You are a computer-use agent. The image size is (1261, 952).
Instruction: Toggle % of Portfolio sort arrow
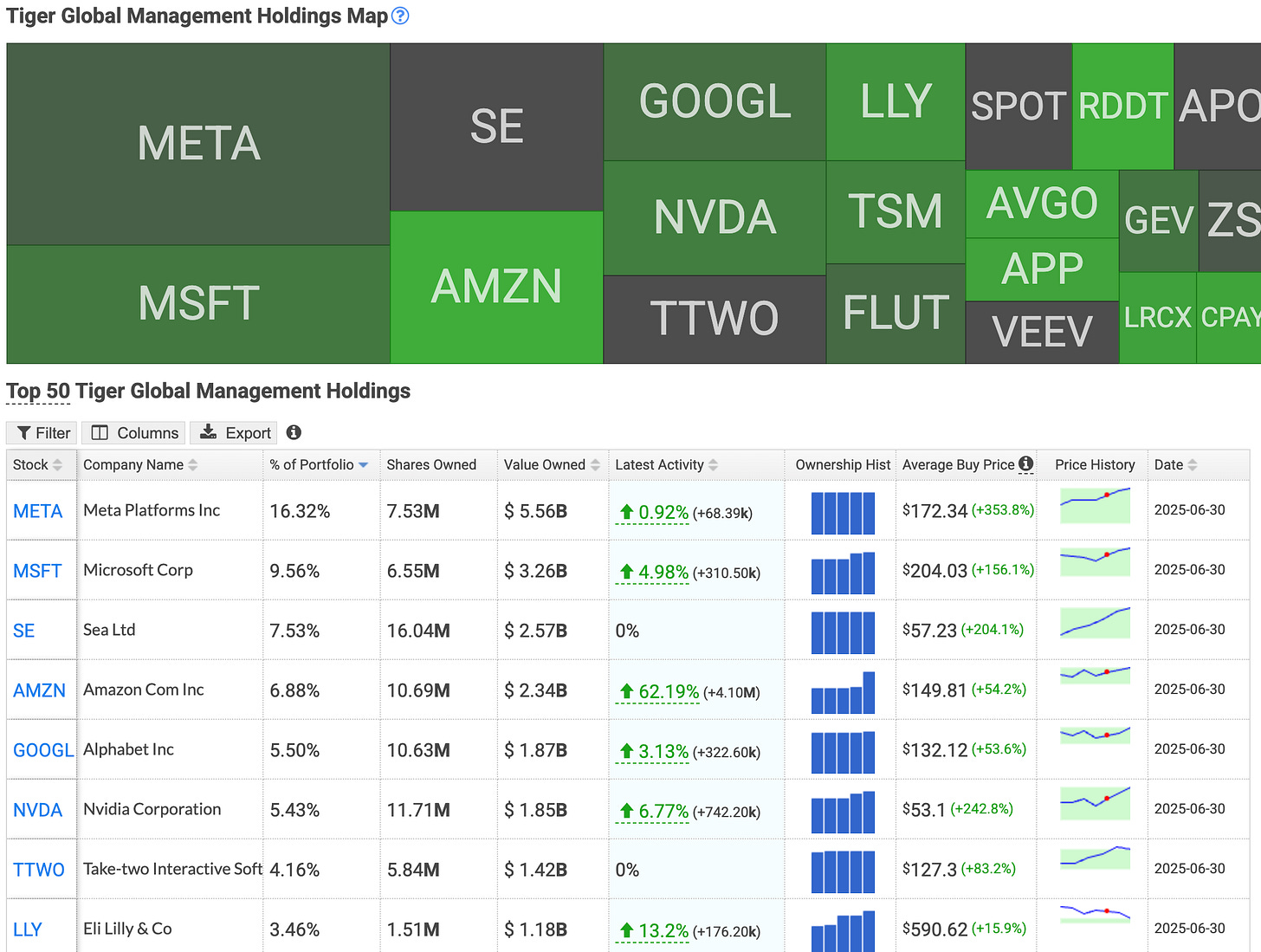coord(364,465)
